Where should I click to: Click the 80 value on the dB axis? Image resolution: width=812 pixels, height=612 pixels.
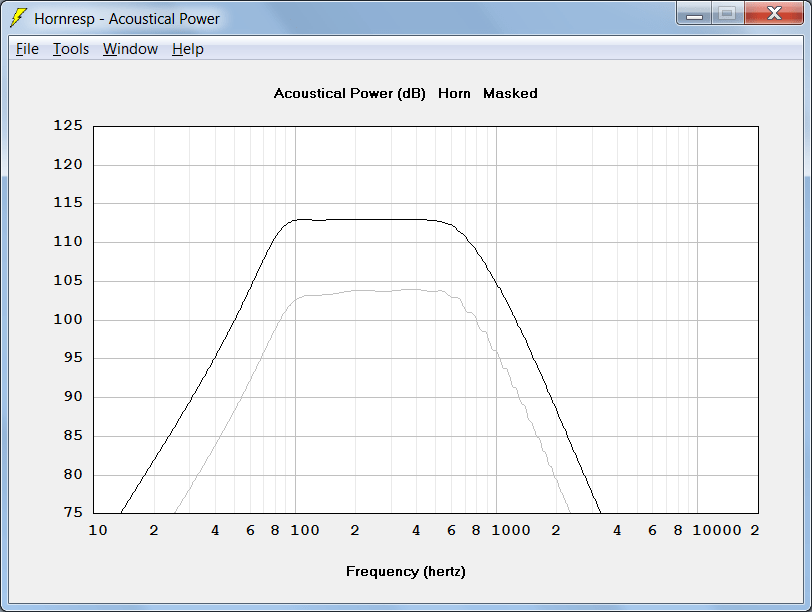[x=73, y=474]
